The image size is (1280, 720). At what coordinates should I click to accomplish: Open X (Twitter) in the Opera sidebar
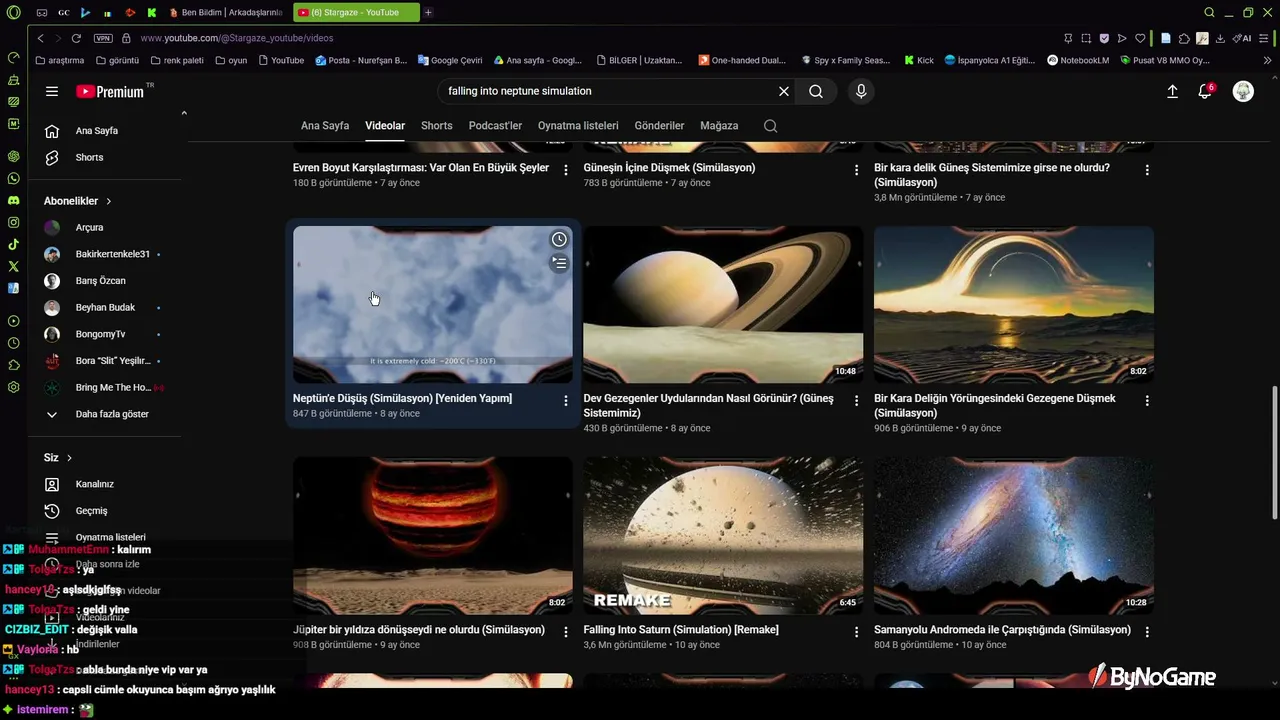point(13,266)
